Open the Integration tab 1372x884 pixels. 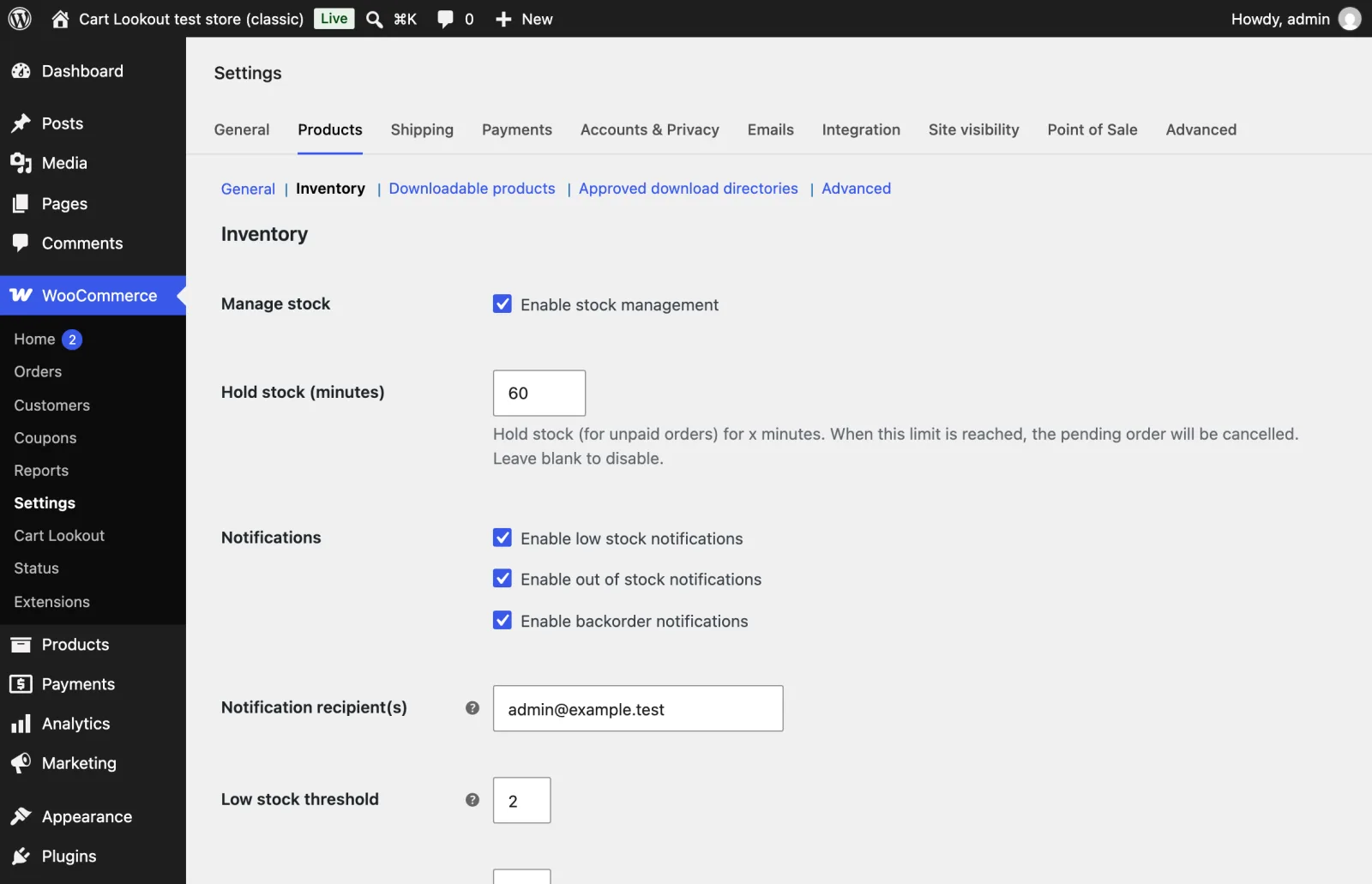tap(861, 129)
